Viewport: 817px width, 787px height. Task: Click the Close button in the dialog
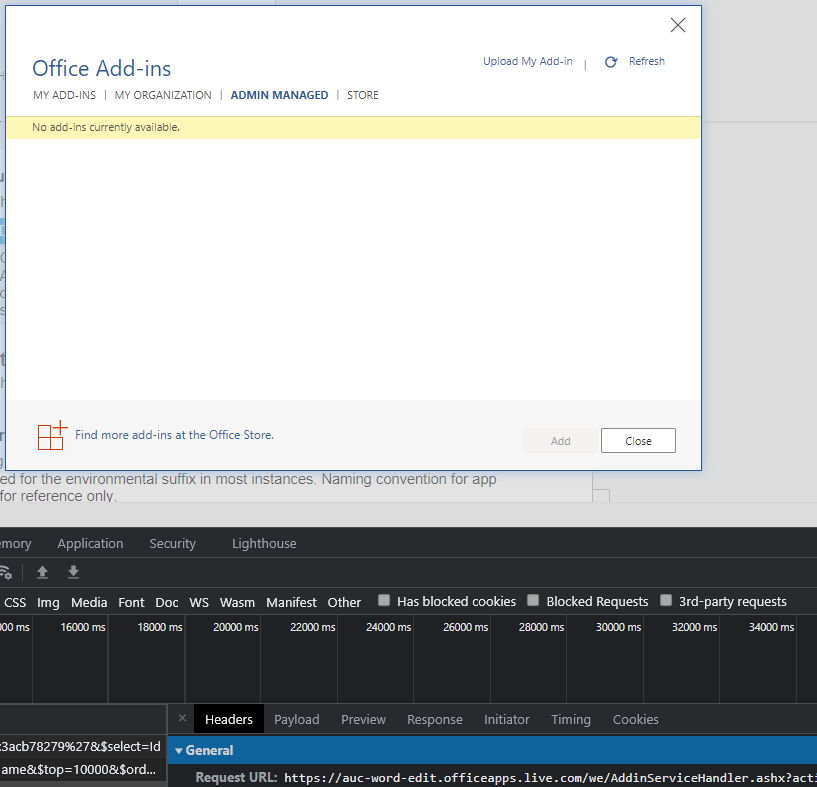click(638, 440)
